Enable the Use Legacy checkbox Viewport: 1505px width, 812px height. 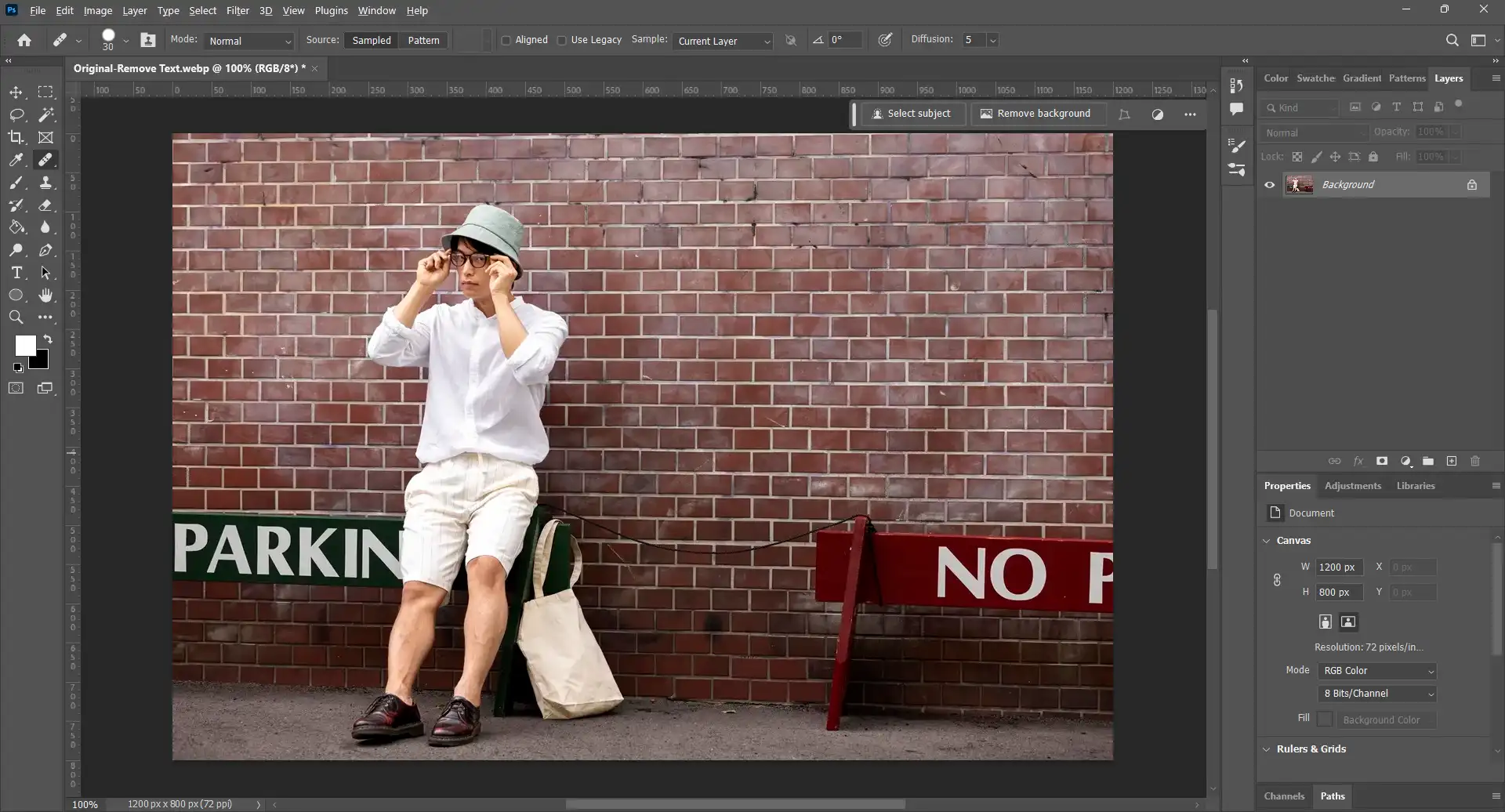click(561, 41)
